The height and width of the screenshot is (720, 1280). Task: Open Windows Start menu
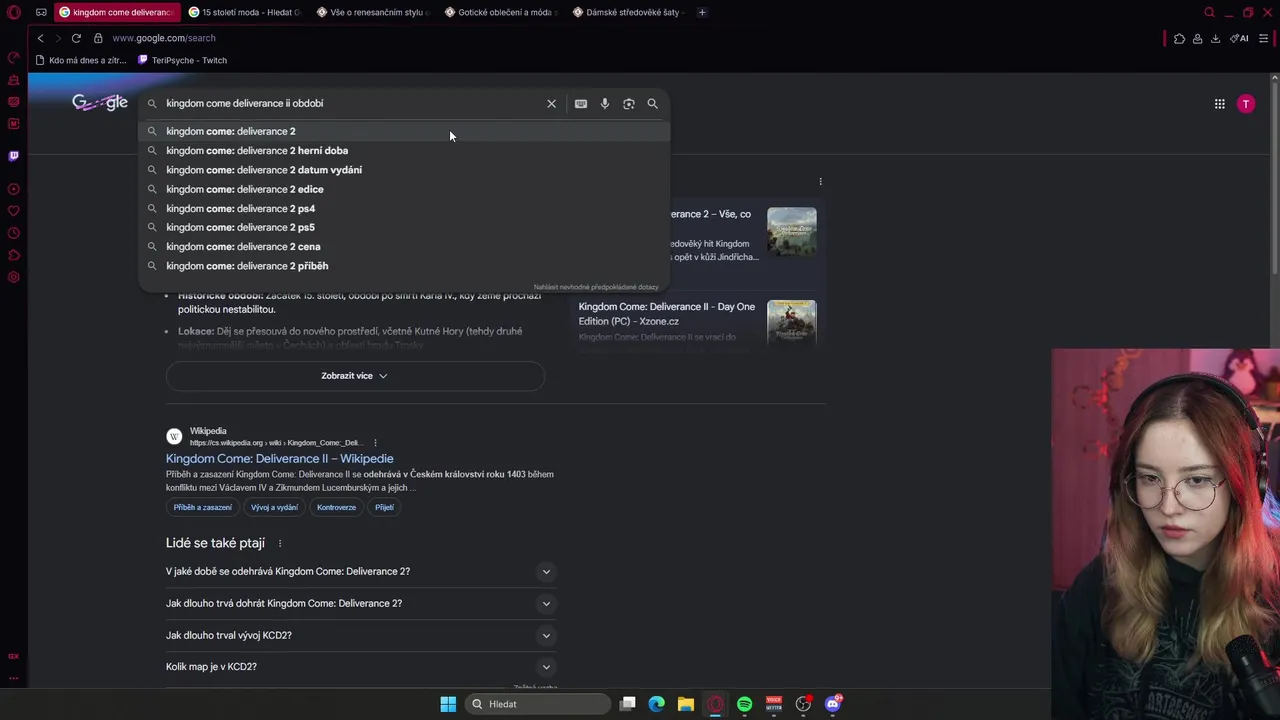tap(448, 704)
